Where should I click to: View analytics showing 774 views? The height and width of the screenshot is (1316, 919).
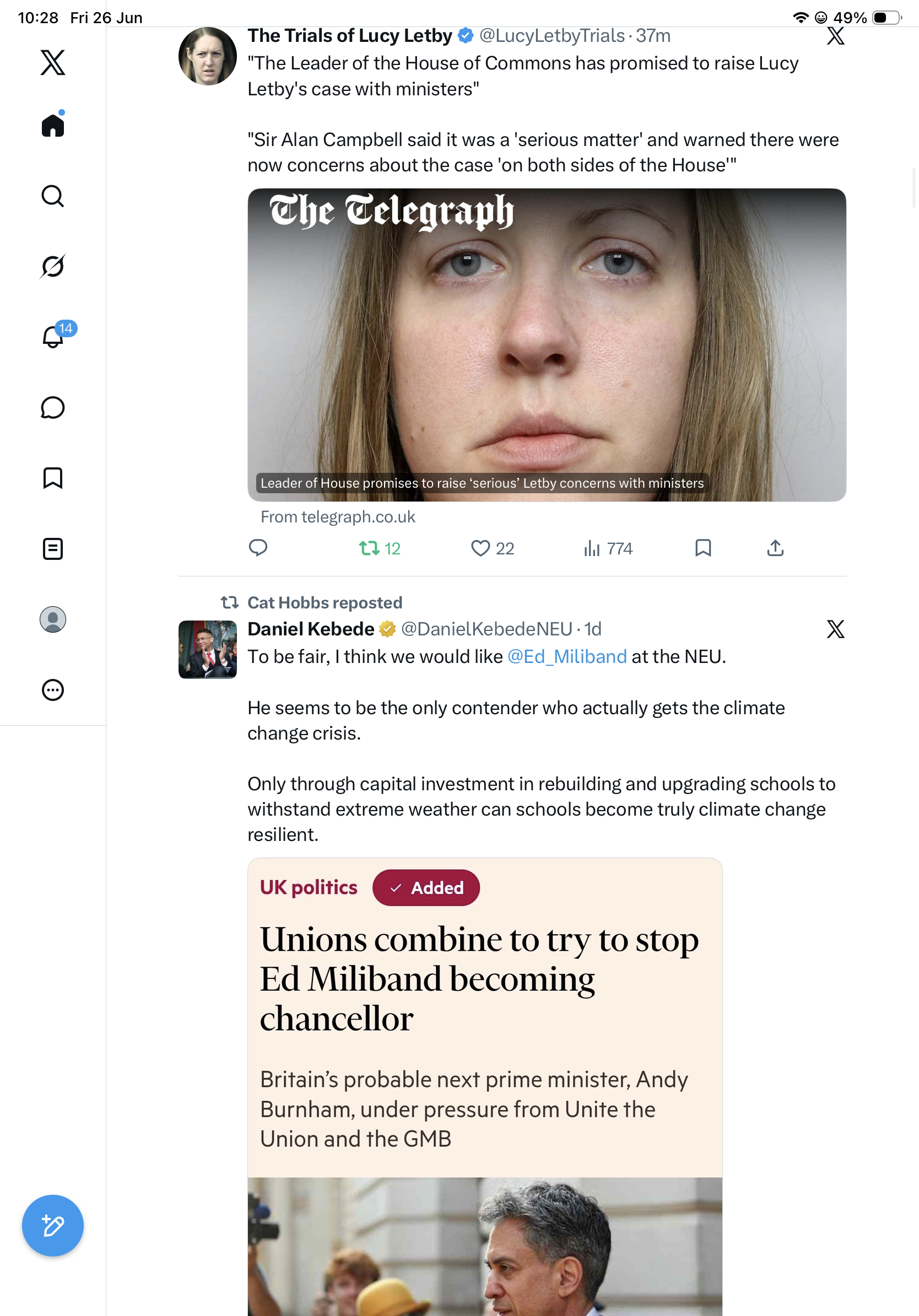(x=608, y=548)
